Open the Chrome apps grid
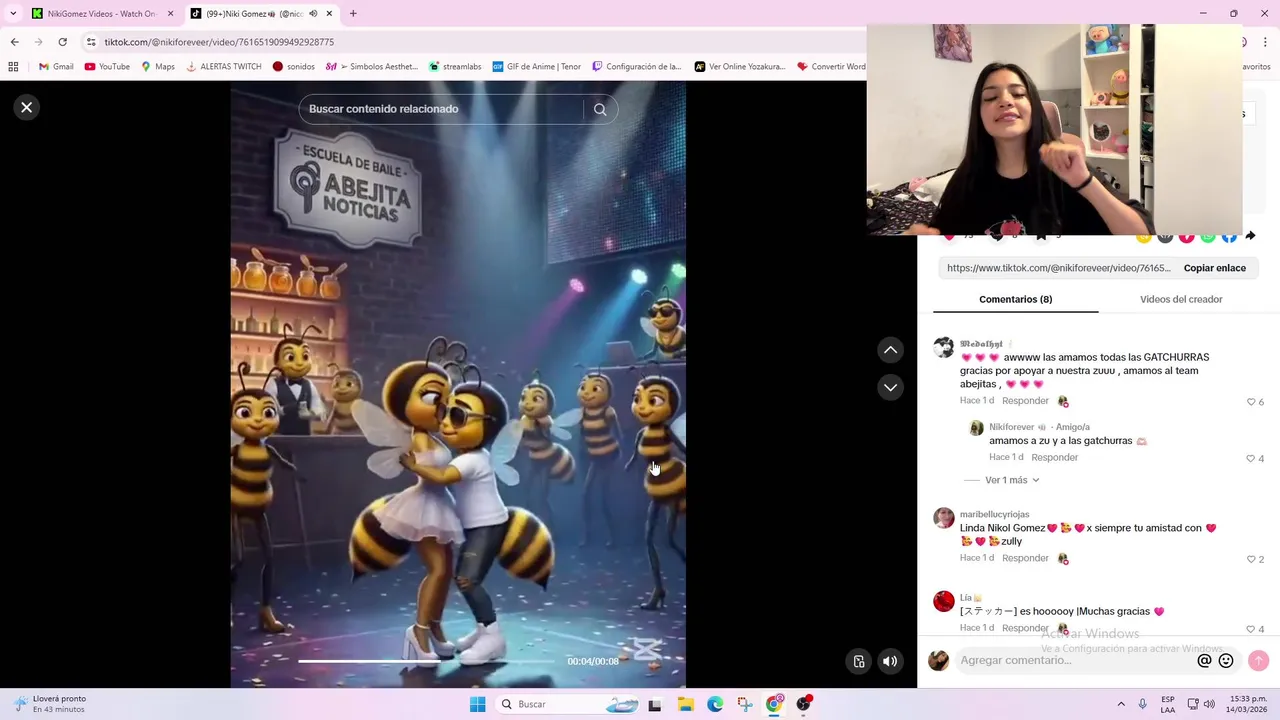This screenshot has height=720, width=1280. [x=13, y=67]
